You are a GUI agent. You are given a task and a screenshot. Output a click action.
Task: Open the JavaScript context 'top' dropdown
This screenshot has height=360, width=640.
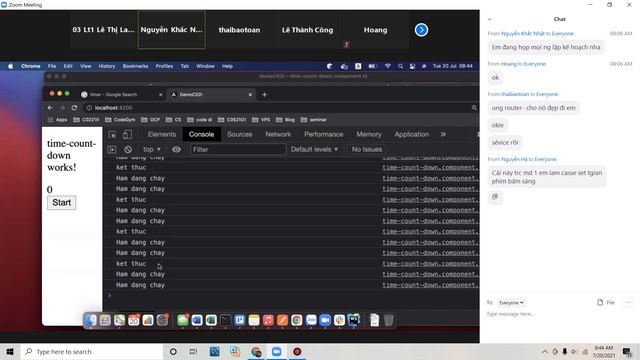pos(152,149)
